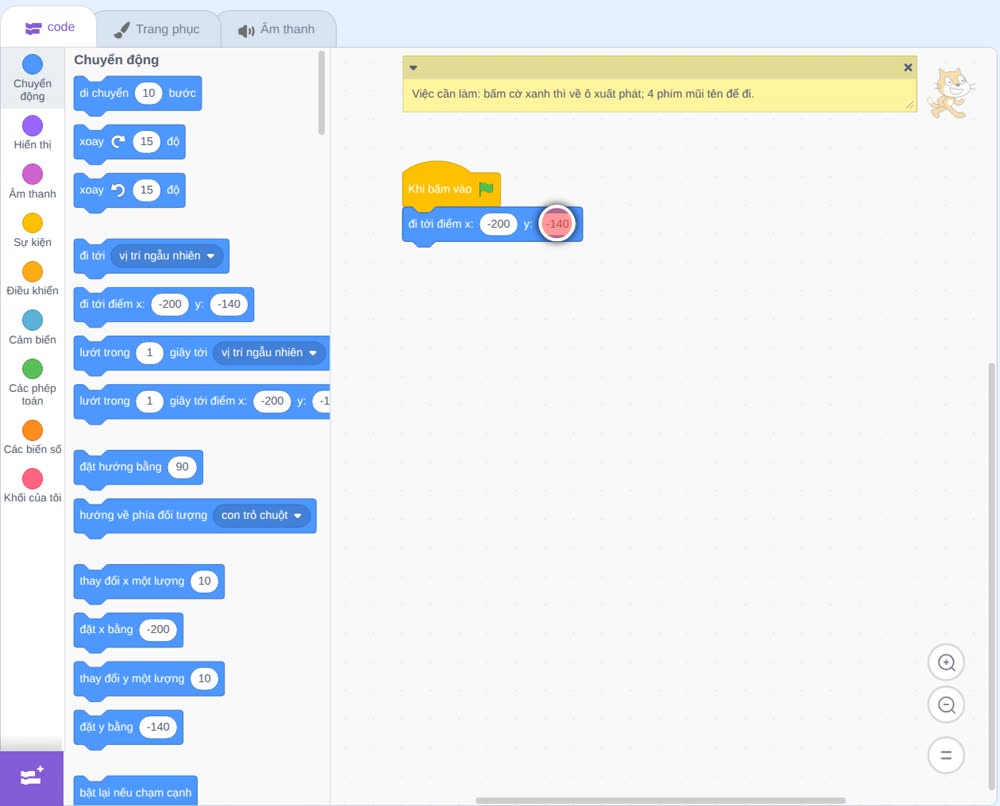Click the block palette vertical scrollbar
This screenshot has width=1000, height=806.
[321, 93]
